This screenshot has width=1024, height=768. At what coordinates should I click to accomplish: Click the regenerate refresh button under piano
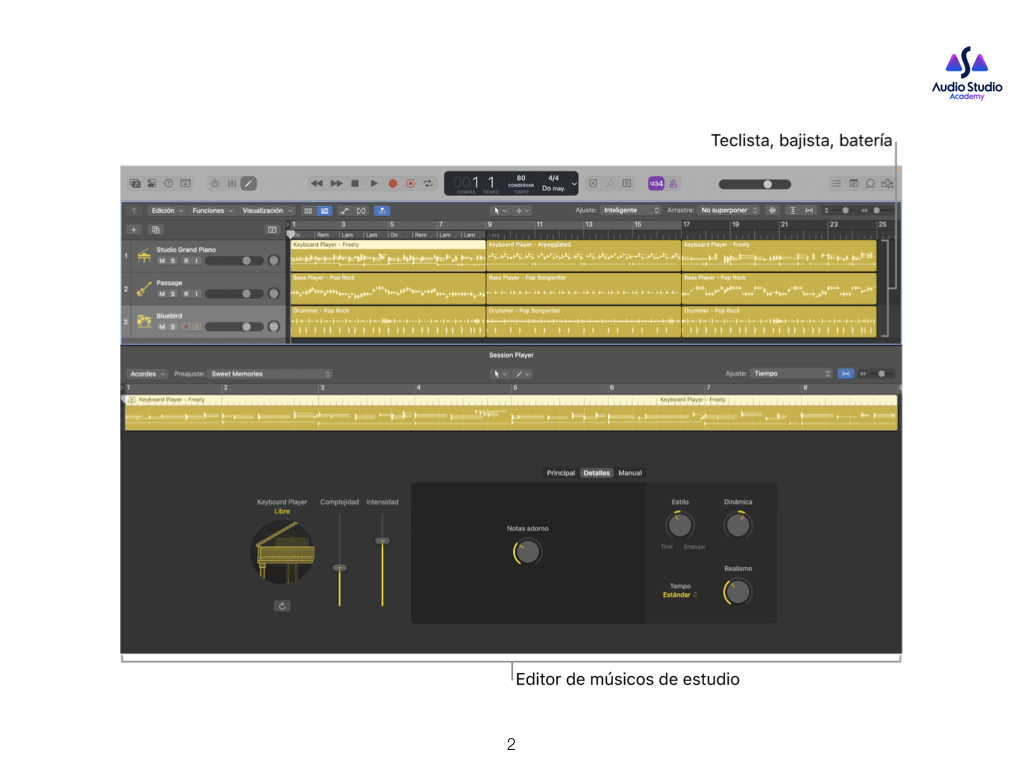[282, 606]
